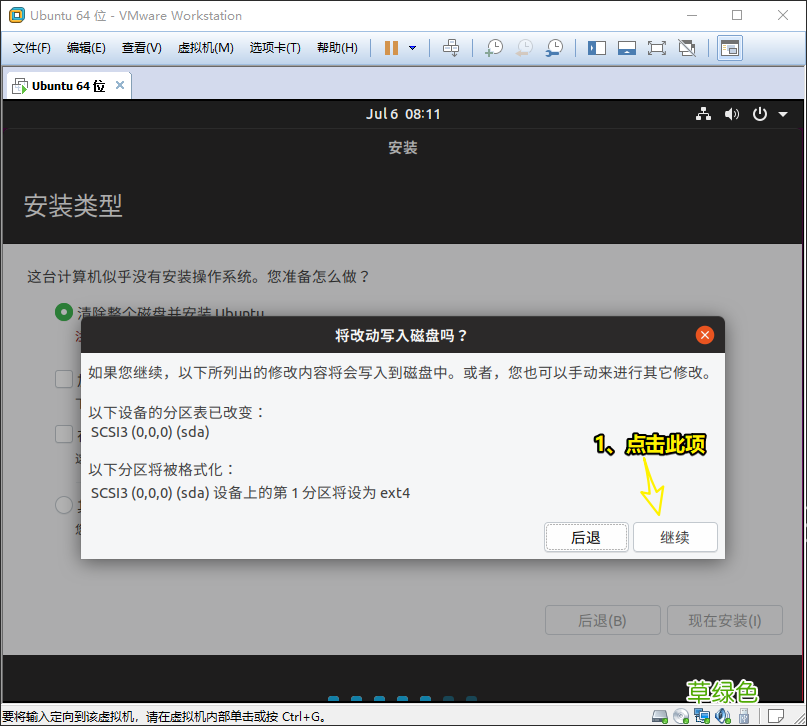The image size is (807, 726).
Task: Select the bottom radio button in installer
Action: coord(64,505)
